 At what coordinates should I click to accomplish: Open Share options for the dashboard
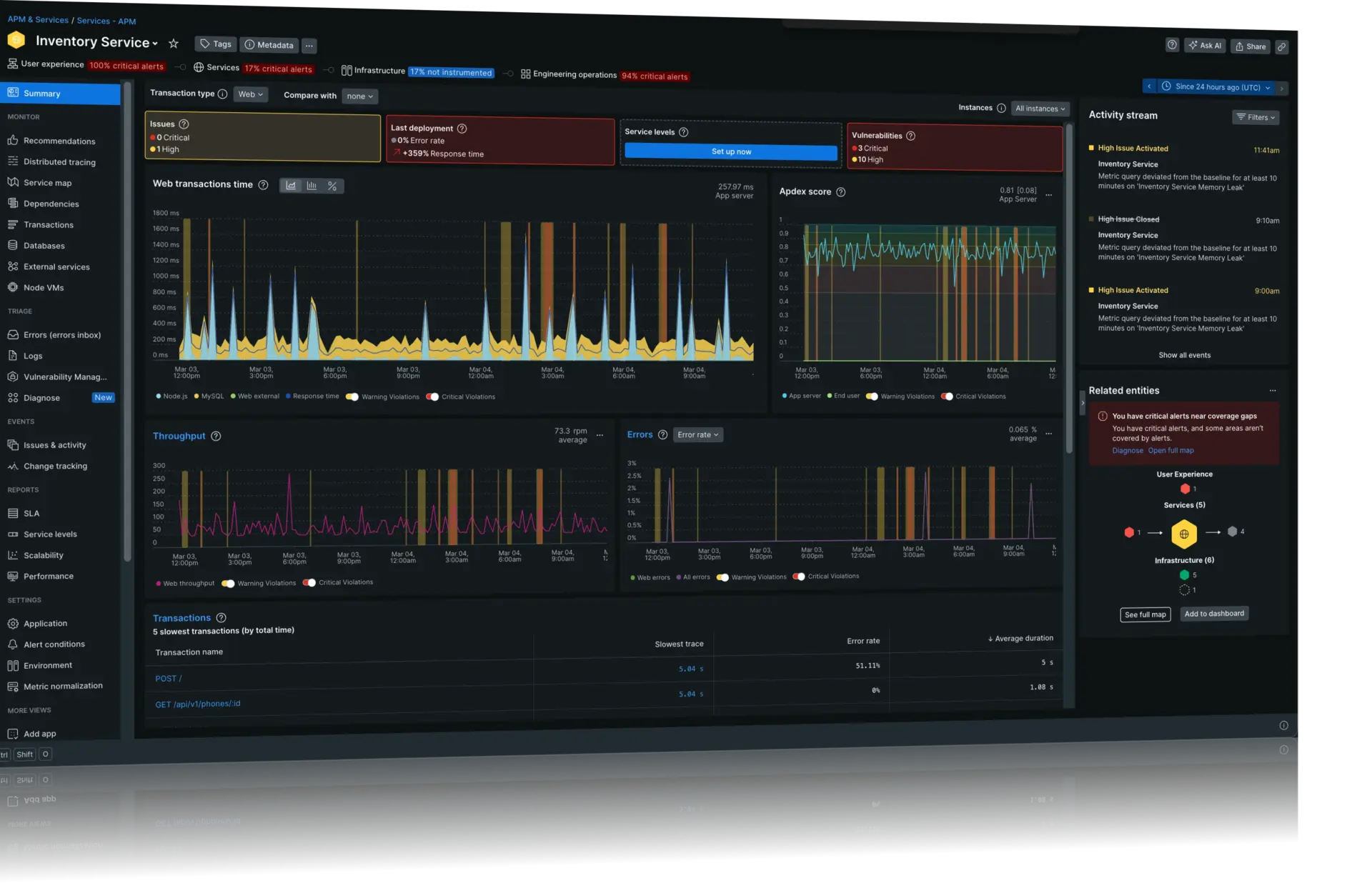1250,46
